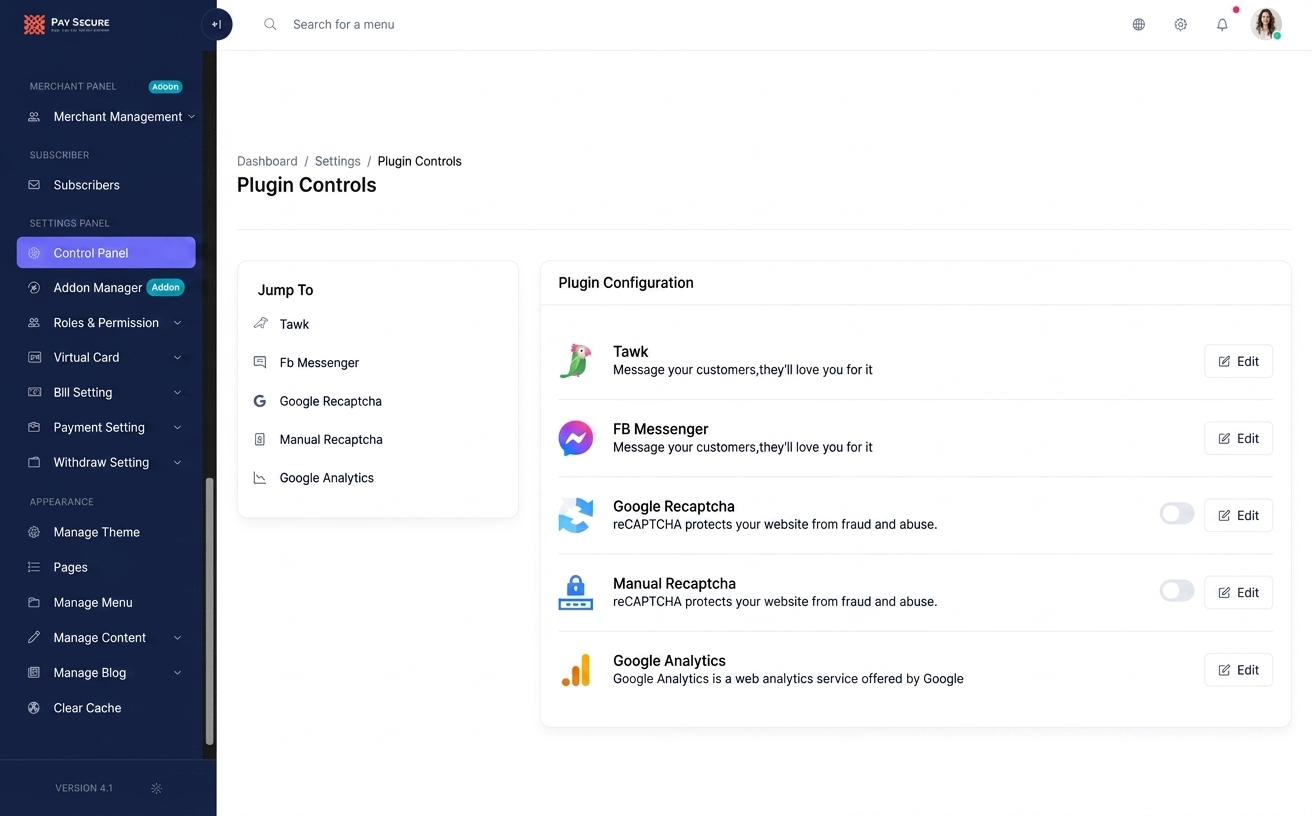Enable the Manual Recaptcha toggle switch
Image resolution: width=1312 pixels, height=816 pixels.
pos(1177,592)
